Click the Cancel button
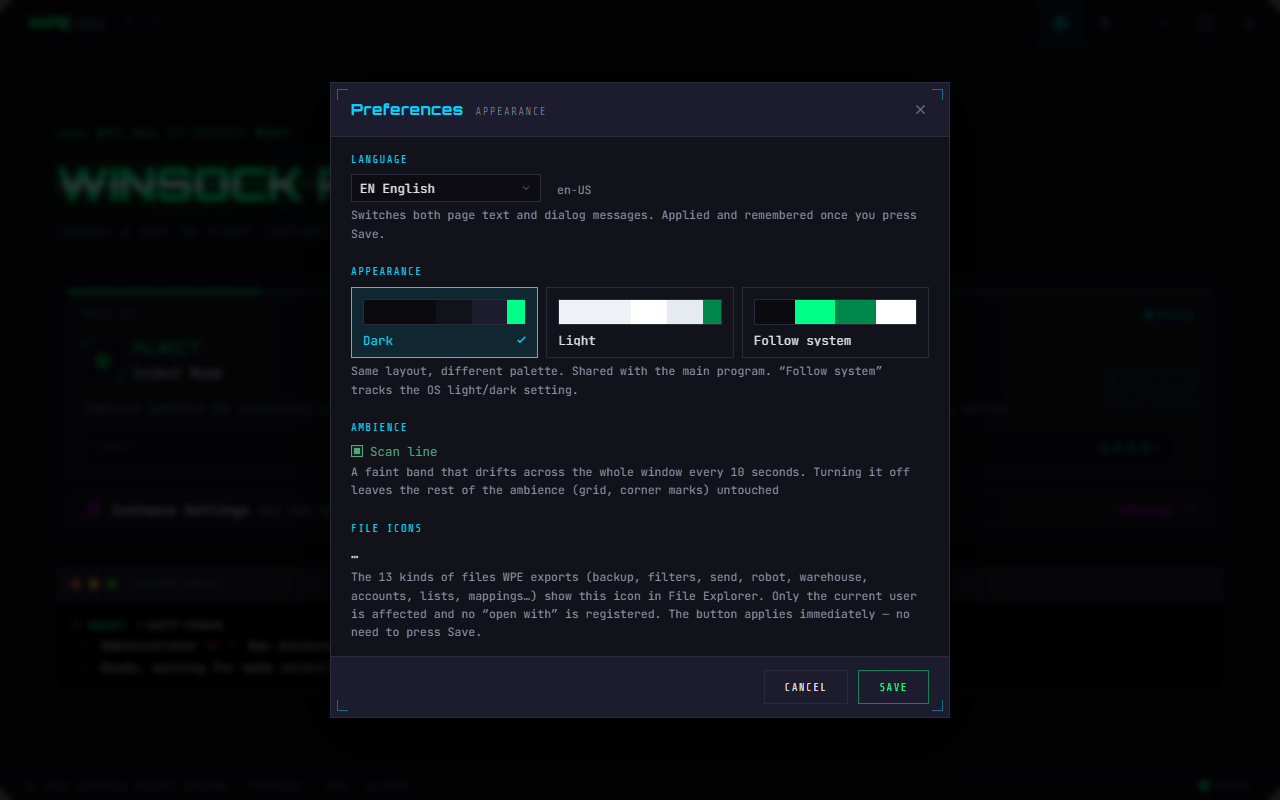The height and width of the screenshot is (800, 1280). [x=805, y=687]
